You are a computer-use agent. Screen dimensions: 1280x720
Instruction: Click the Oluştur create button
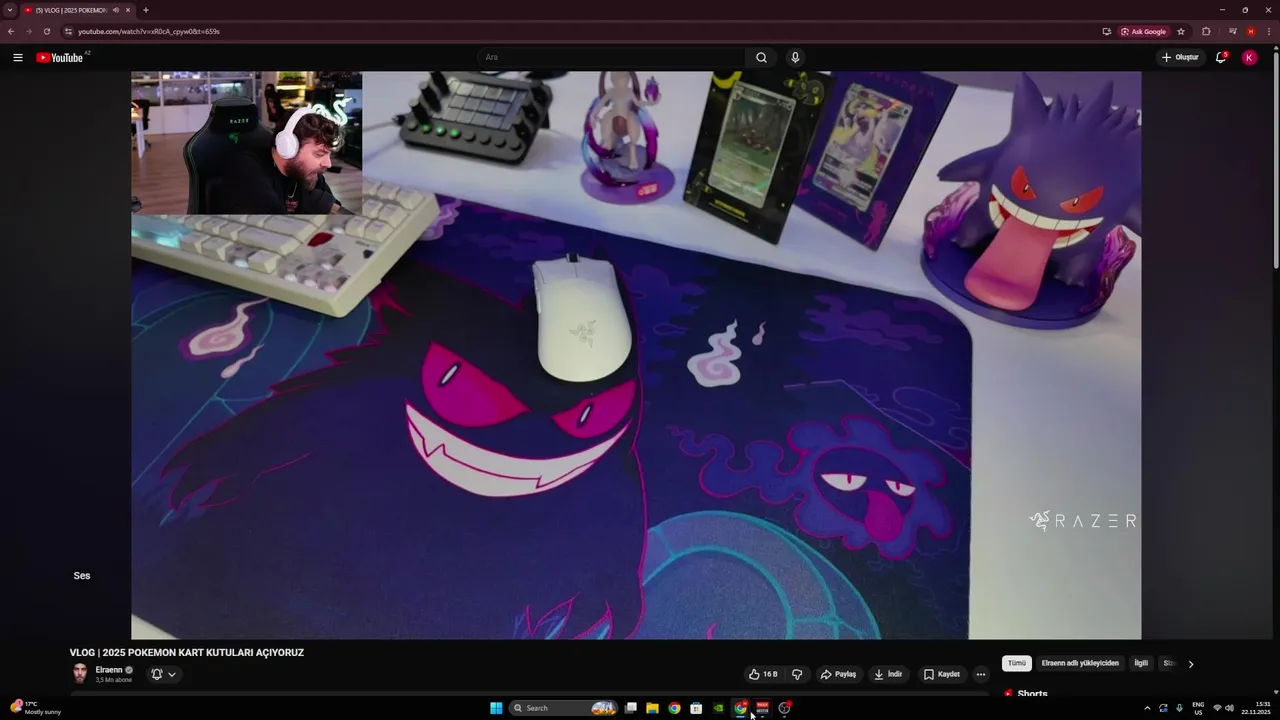point(1180,57)
